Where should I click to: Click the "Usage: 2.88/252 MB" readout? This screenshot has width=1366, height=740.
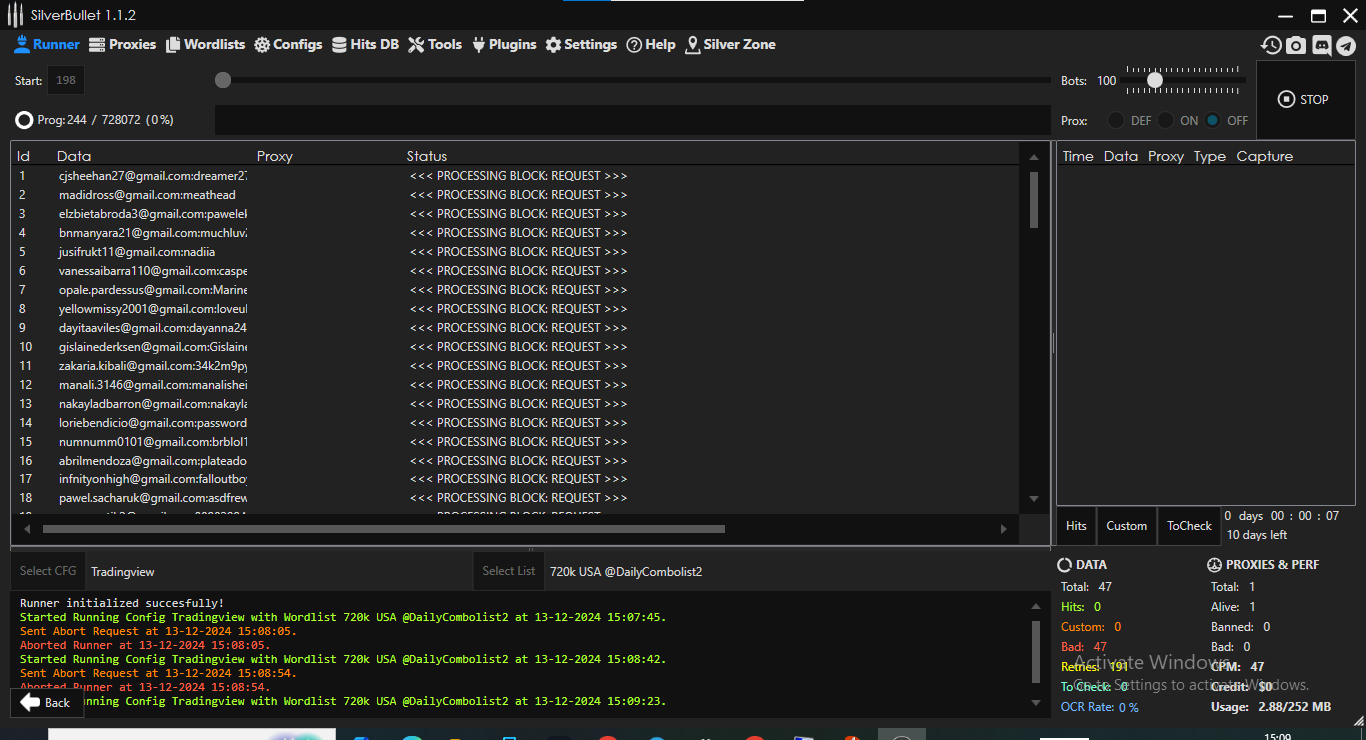click(x=1271, y=707)
